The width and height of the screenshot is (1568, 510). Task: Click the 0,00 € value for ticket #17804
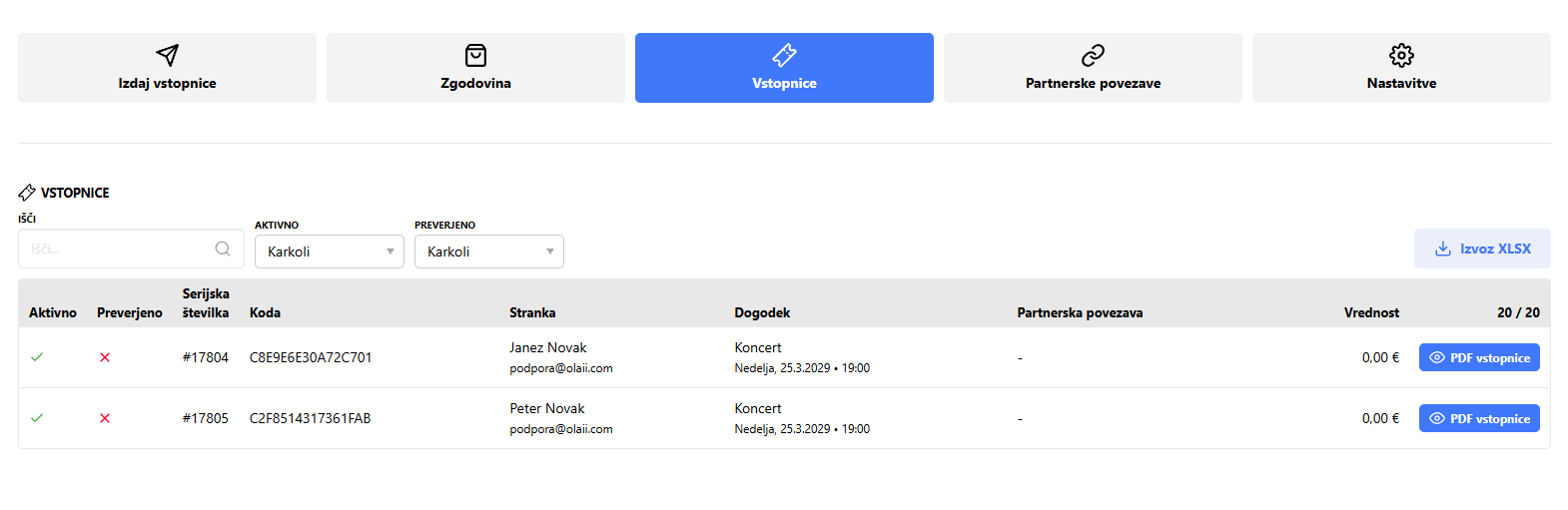tap(1380, 357)
